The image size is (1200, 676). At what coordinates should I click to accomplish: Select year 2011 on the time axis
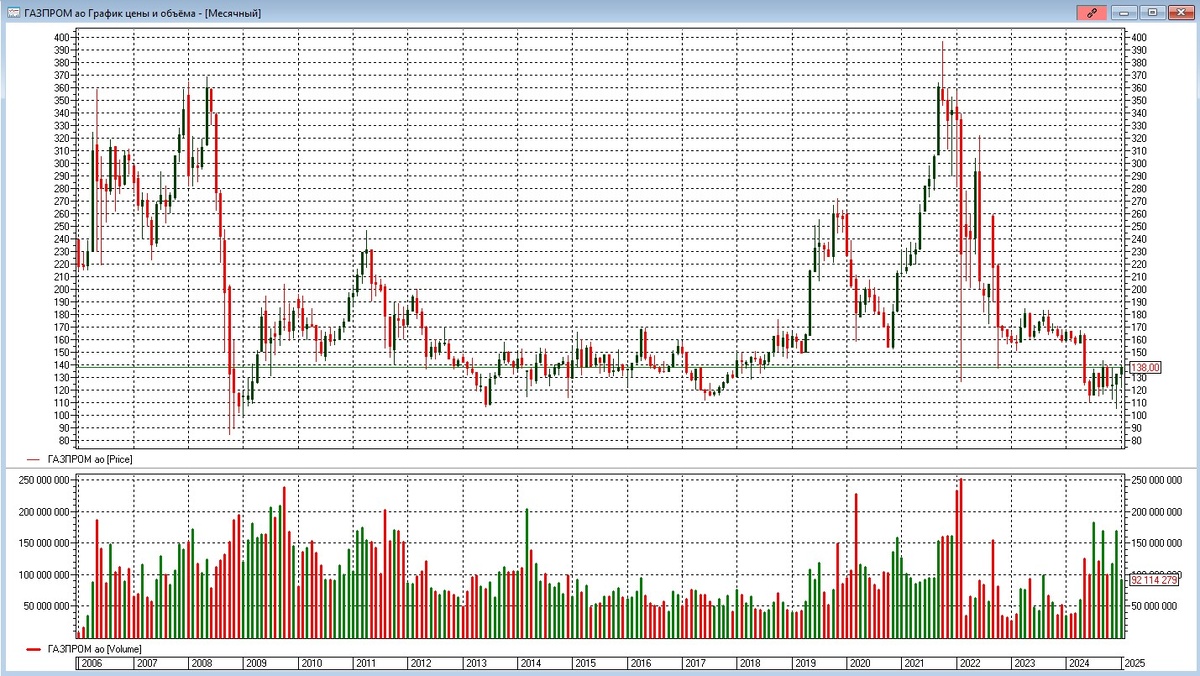(365, 663)
